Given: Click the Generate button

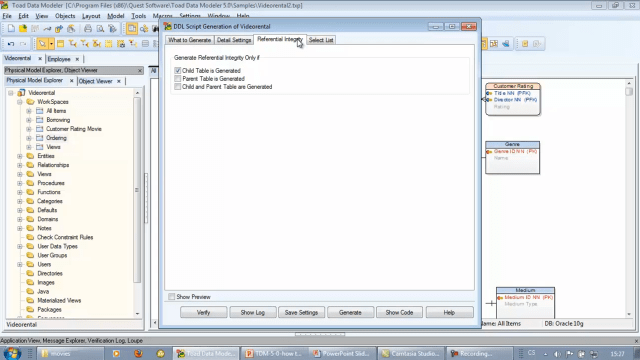Looking at the screenshot, I should tap(350, 312).
